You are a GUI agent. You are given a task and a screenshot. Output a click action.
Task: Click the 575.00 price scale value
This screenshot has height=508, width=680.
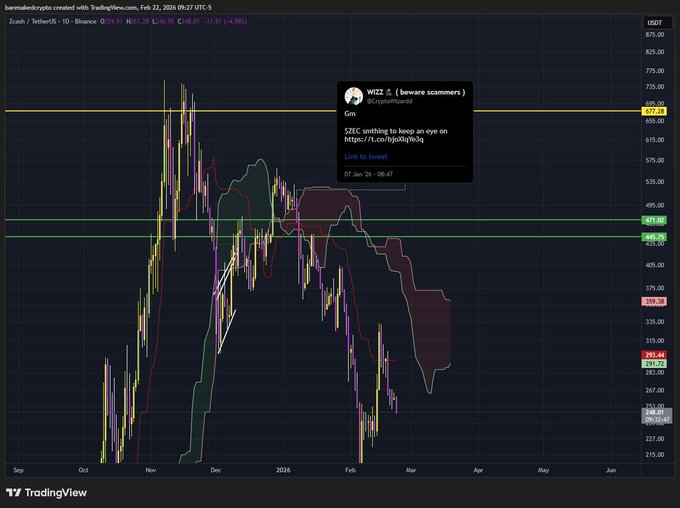[x=654, y=161]
